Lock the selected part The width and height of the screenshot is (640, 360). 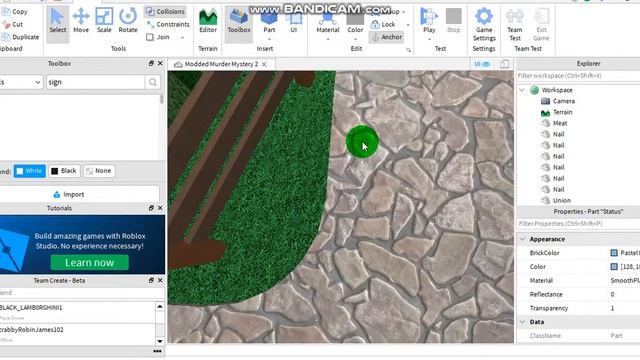pyautogui.click(x=383, y=24)
